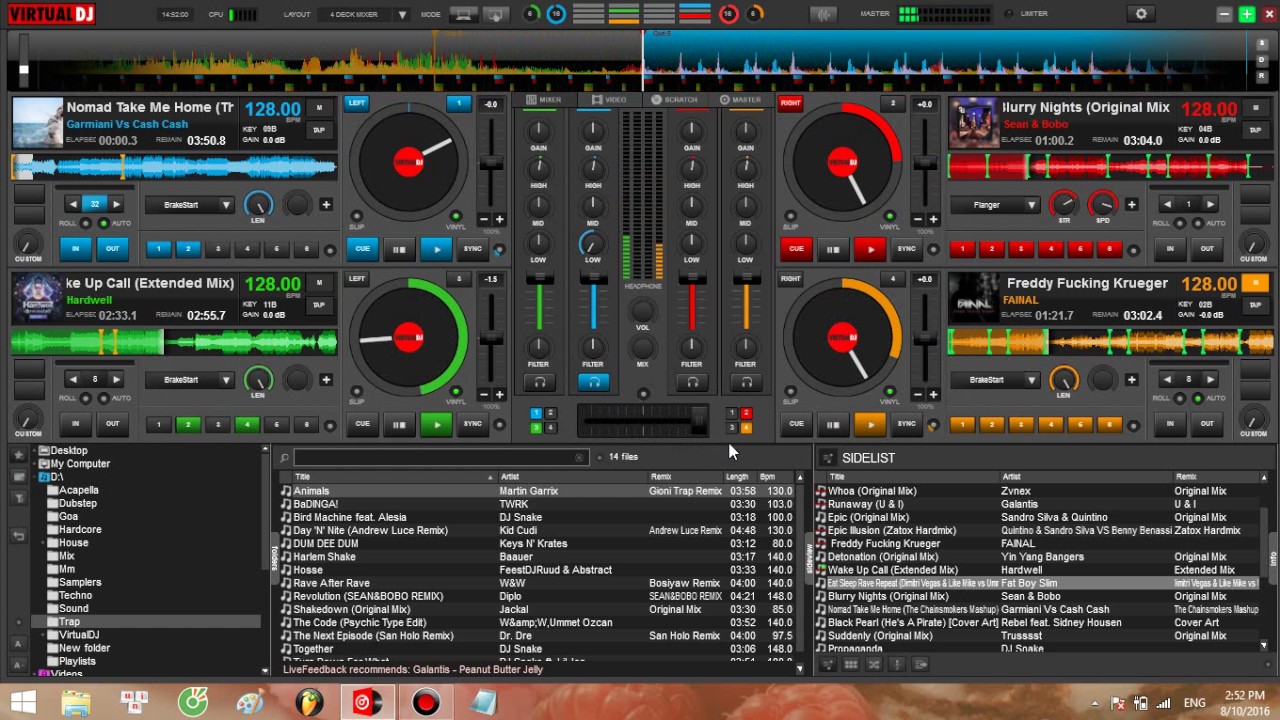Play deck 4 (orange play button)
Screen dimensions: 1280x720
coord(869,424)
